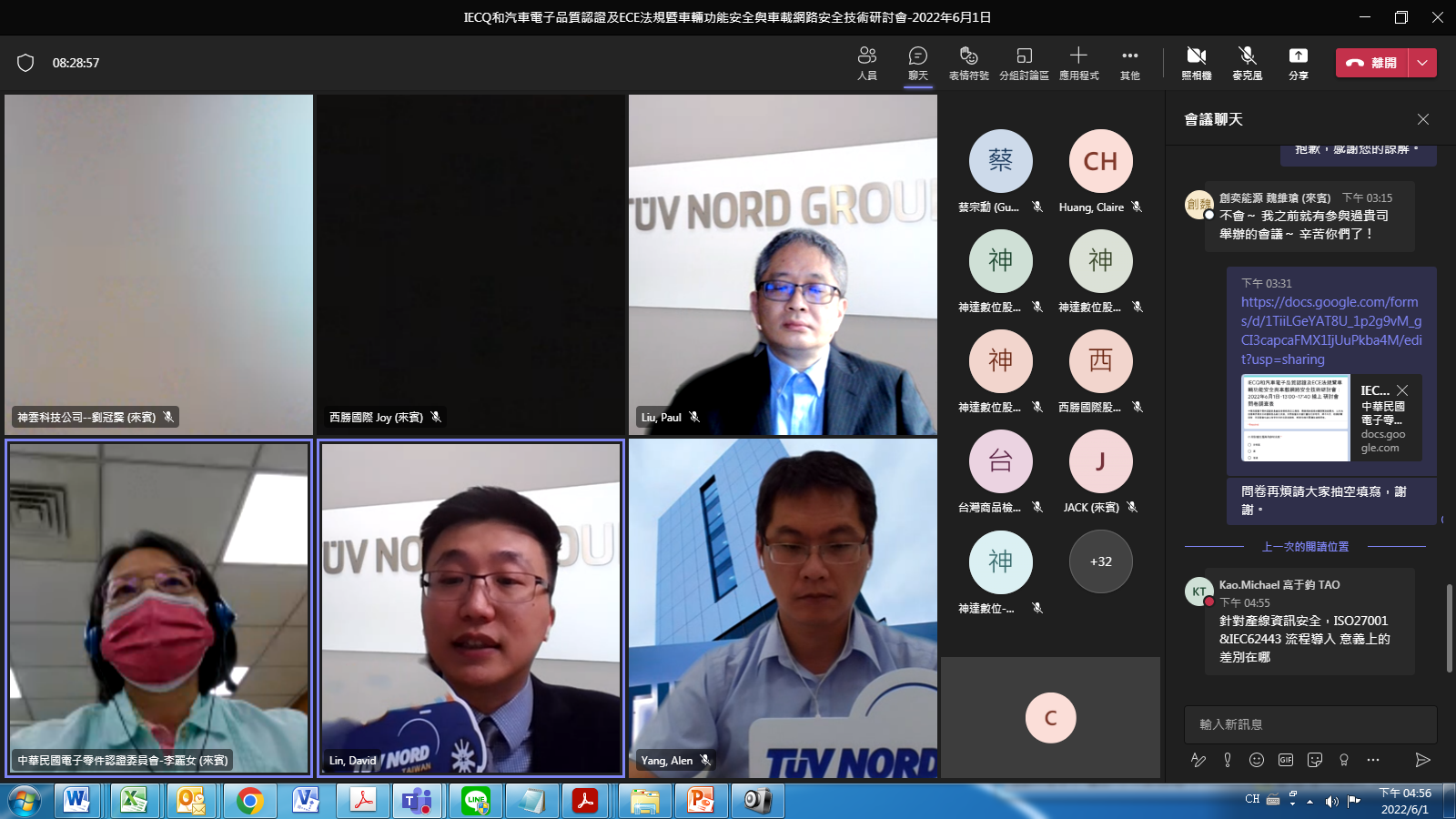Open more messaging options ellipsis in chat
The height and width of the screenshot is (819, 1456).
click(1373, 760)
